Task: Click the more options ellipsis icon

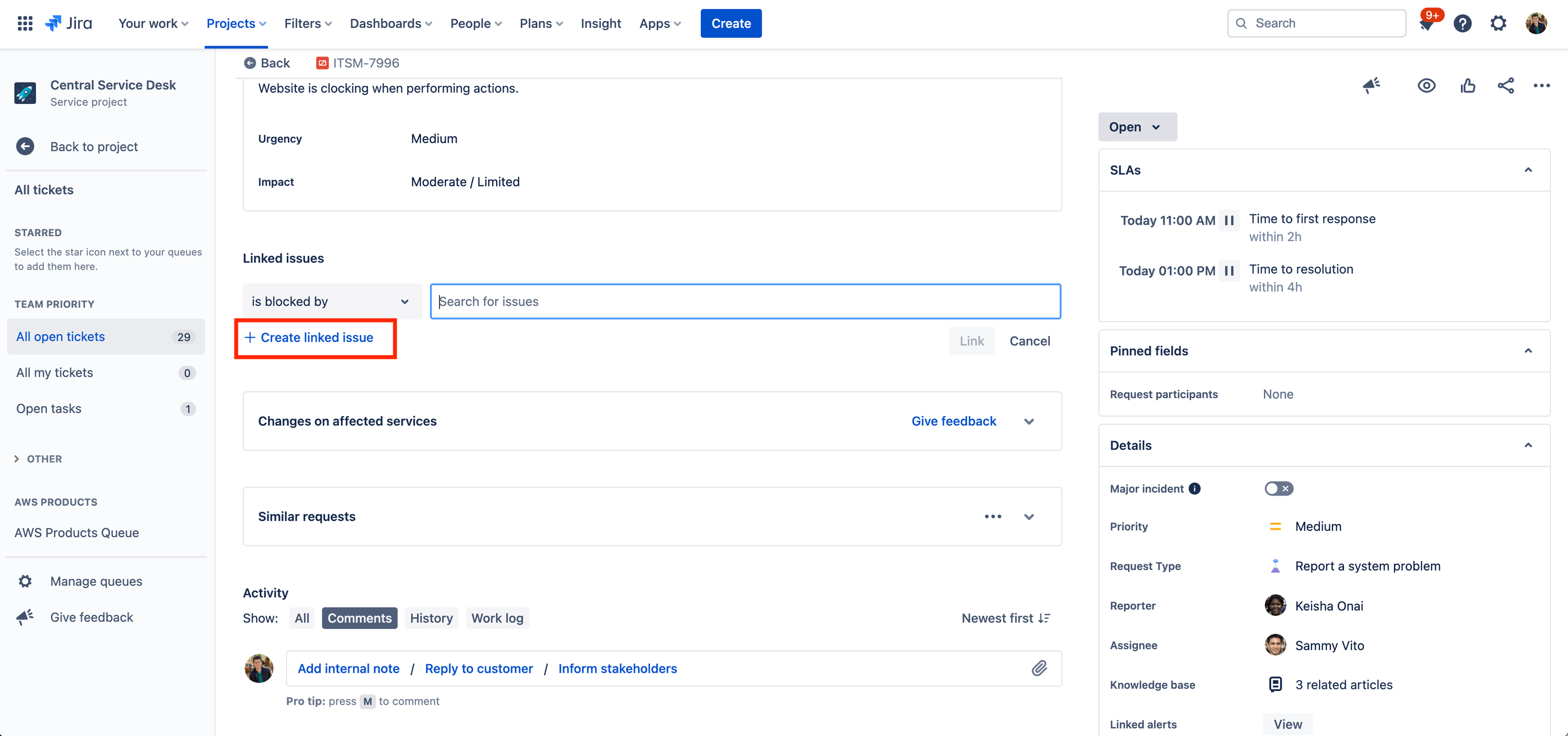Action: click(1541, 85)
